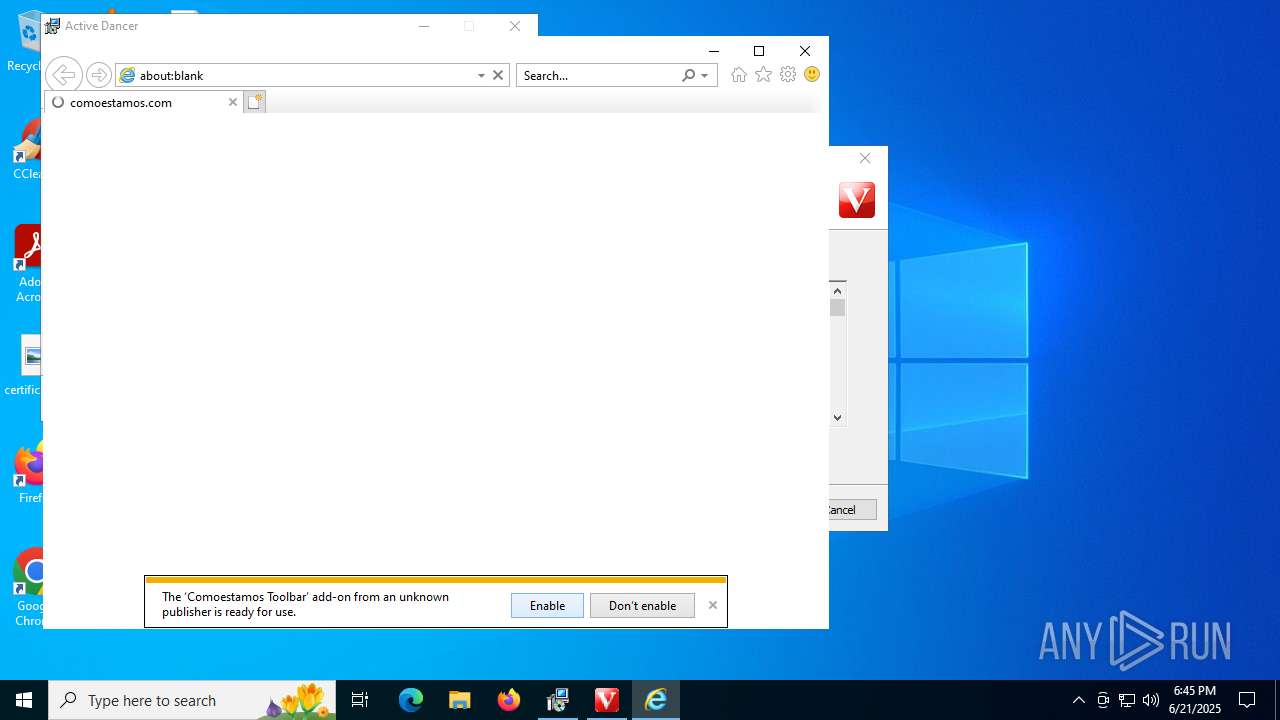Minimize the Internet Explorer window
Image resolution: width=1280 pixels, height=720 pixels.
(714, 51)
